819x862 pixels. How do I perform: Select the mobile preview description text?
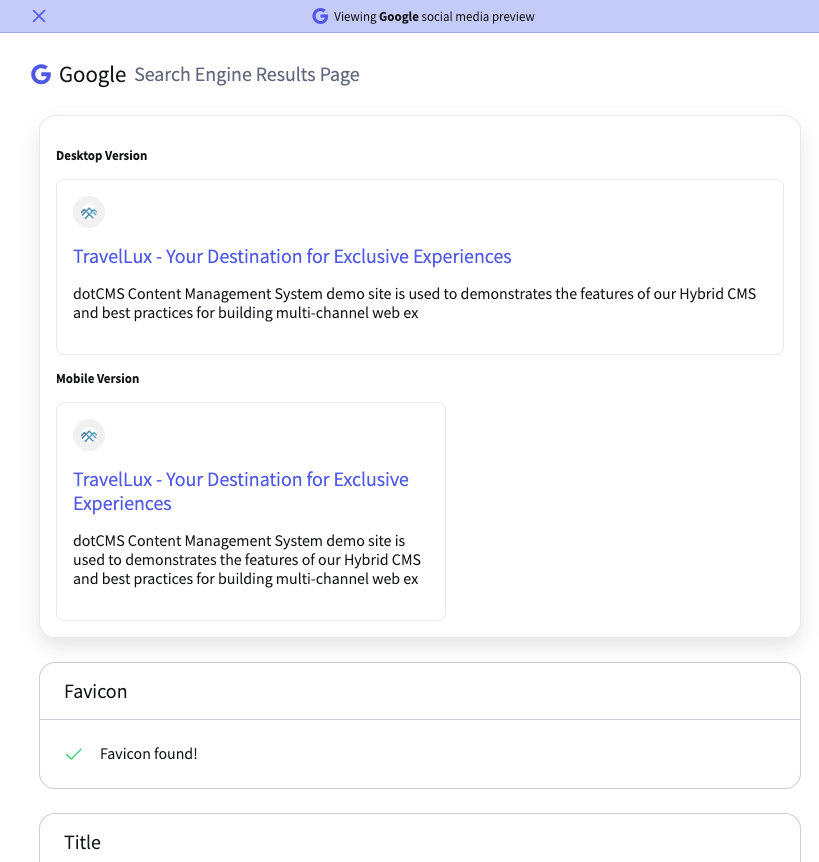[x=247, y=560]
